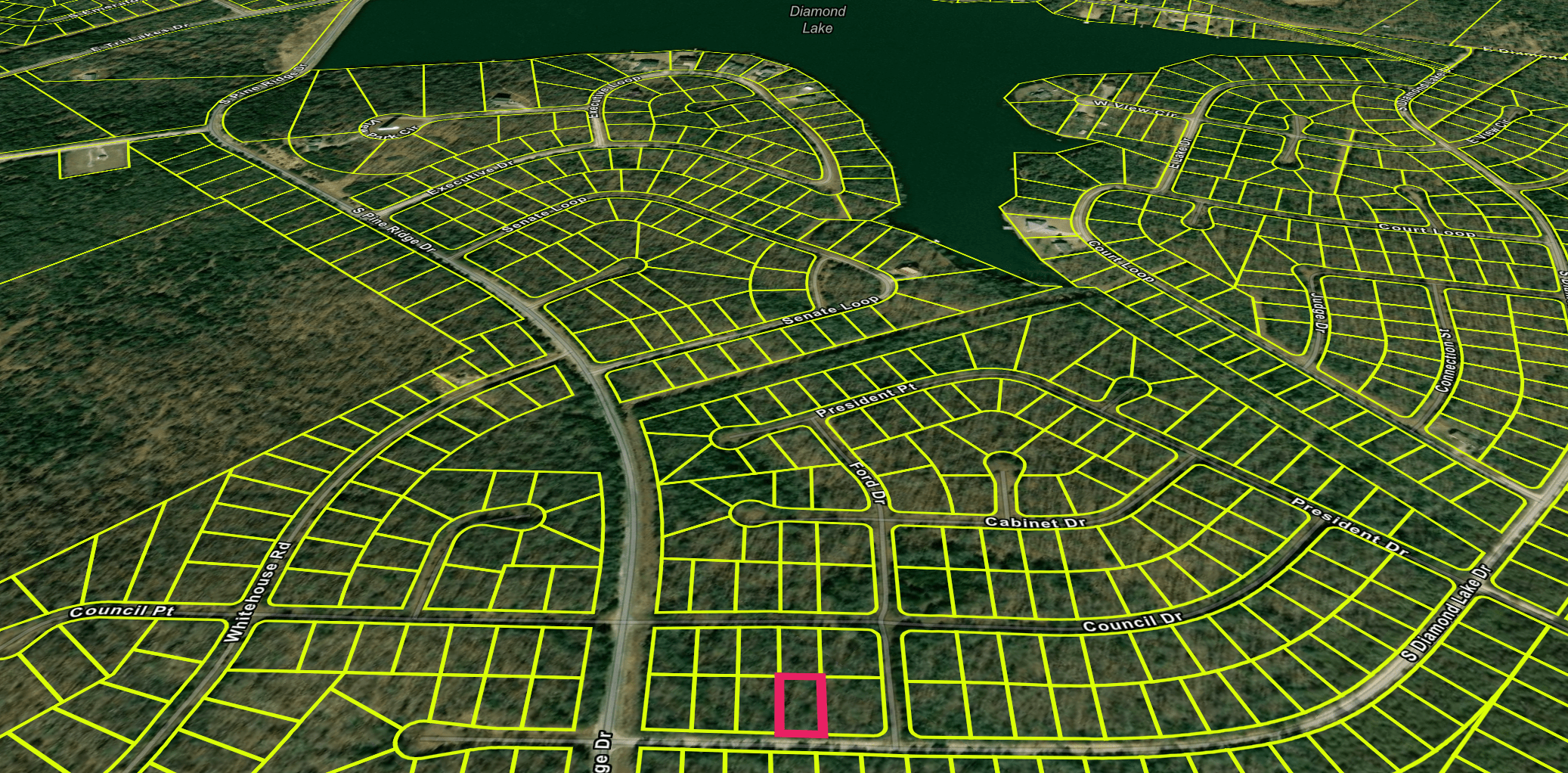This screenshot has height=773, width=1568.
Task: Click the Senate Loop label nearest the lake
Action: [x=831, y=310]
